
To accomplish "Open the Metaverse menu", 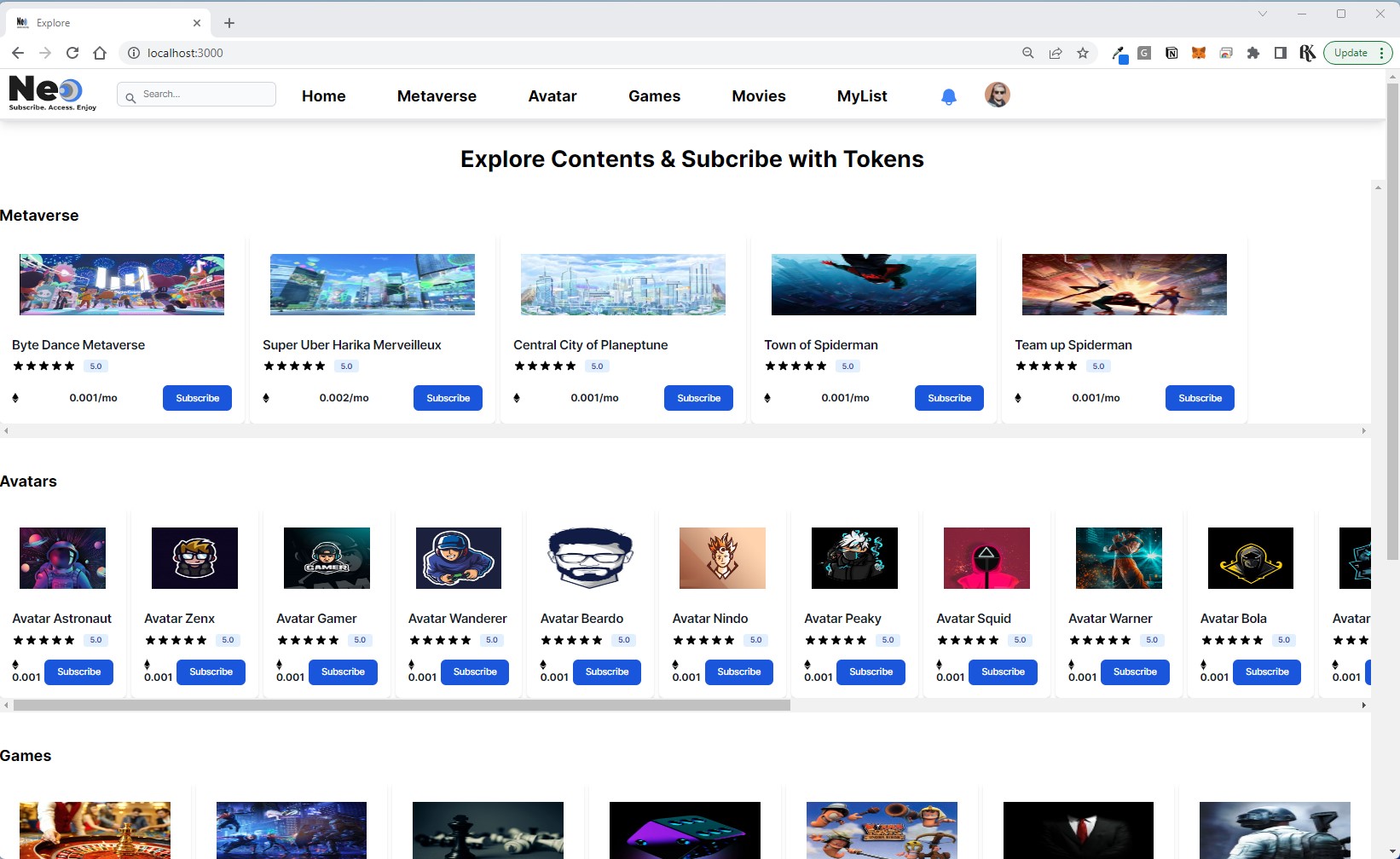I will click(437, 96).
